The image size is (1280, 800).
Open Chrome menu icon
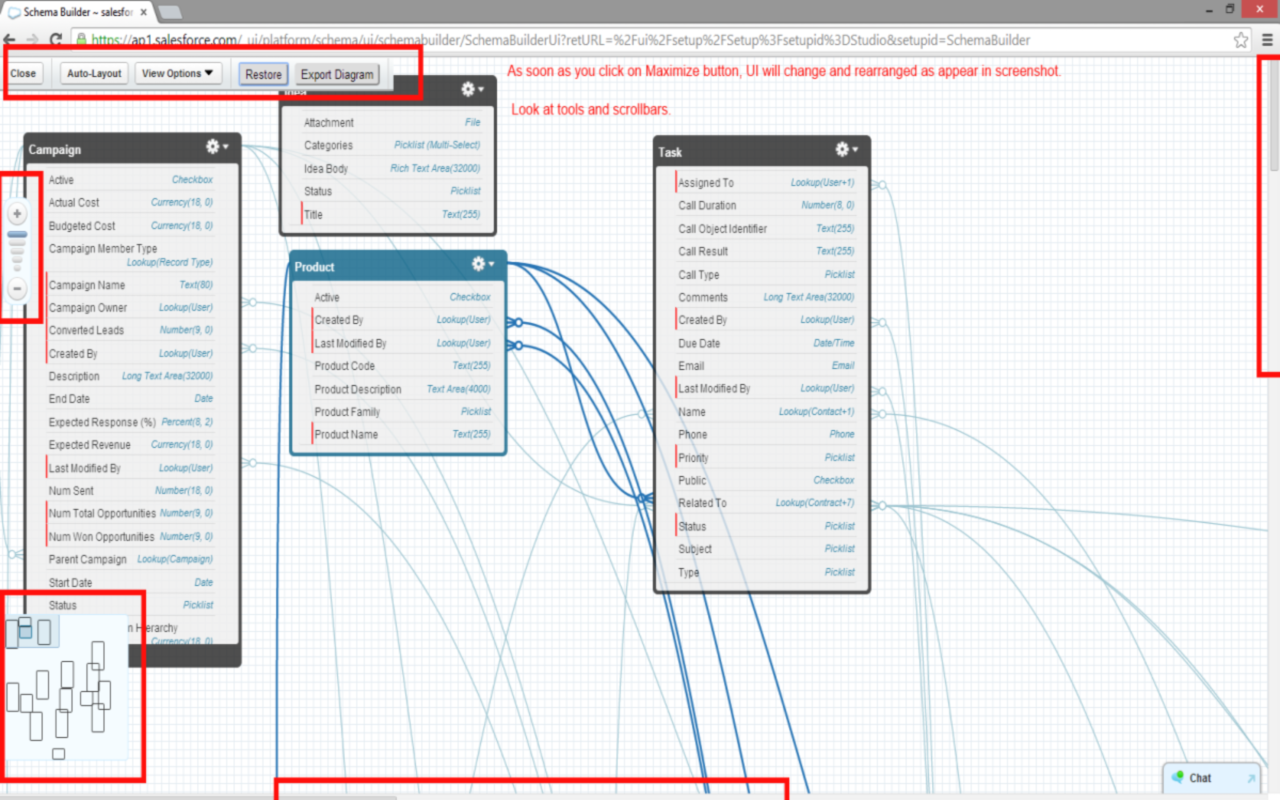pos(1267,40)
